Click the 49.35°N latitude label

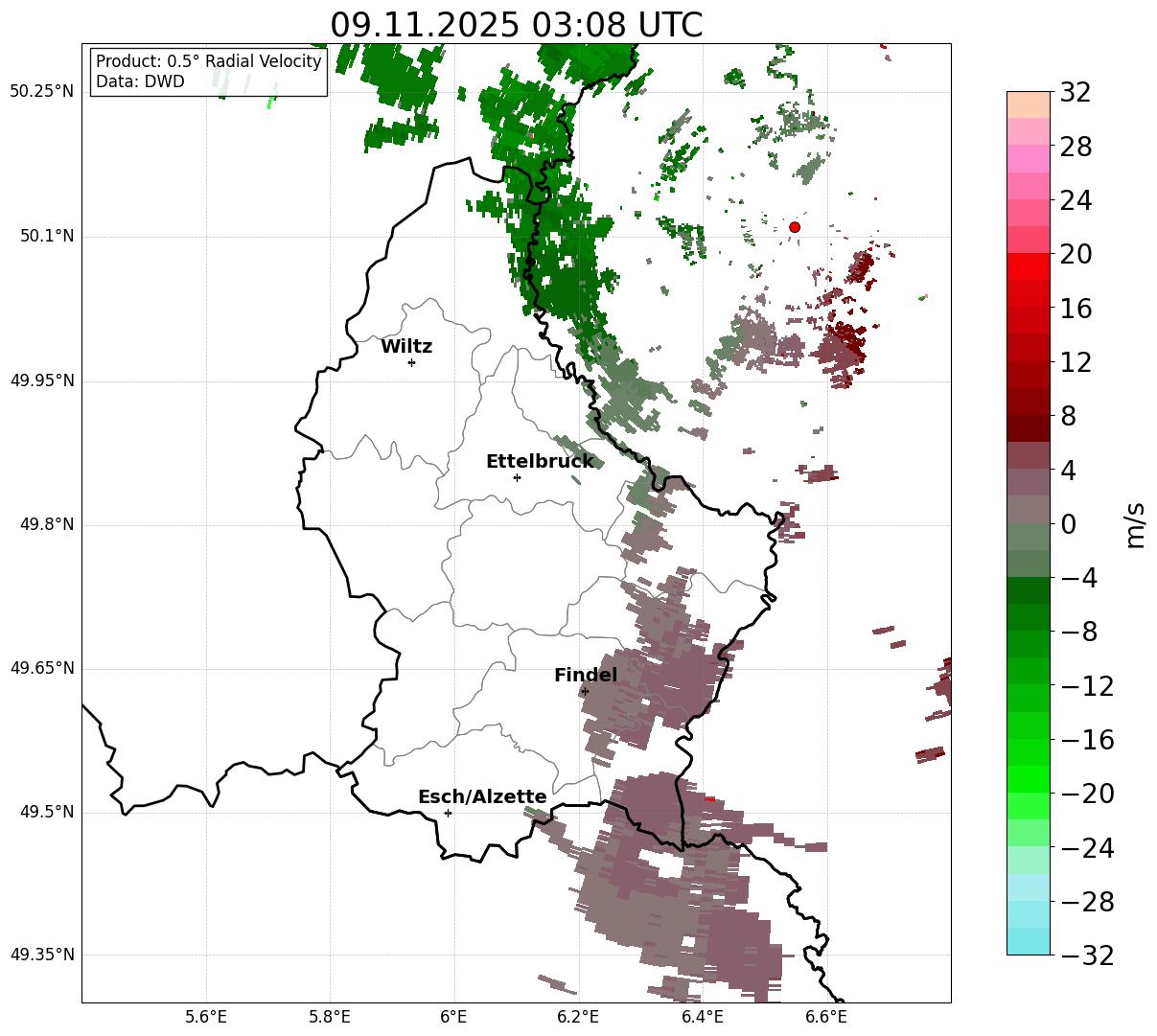(x=41, y=955)
